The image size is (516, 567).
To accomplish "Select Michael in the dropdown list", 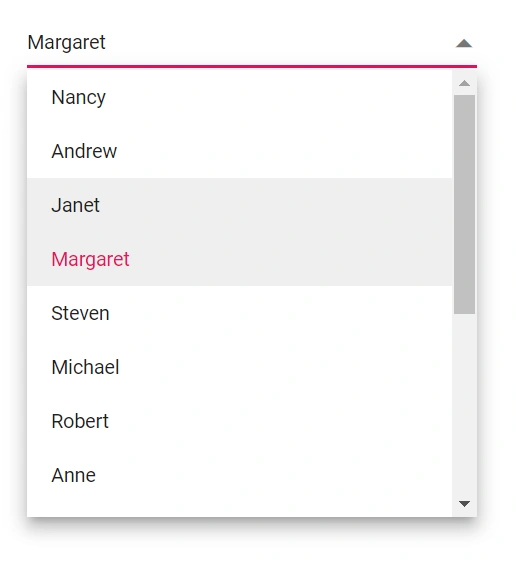I will click(239, 367).
